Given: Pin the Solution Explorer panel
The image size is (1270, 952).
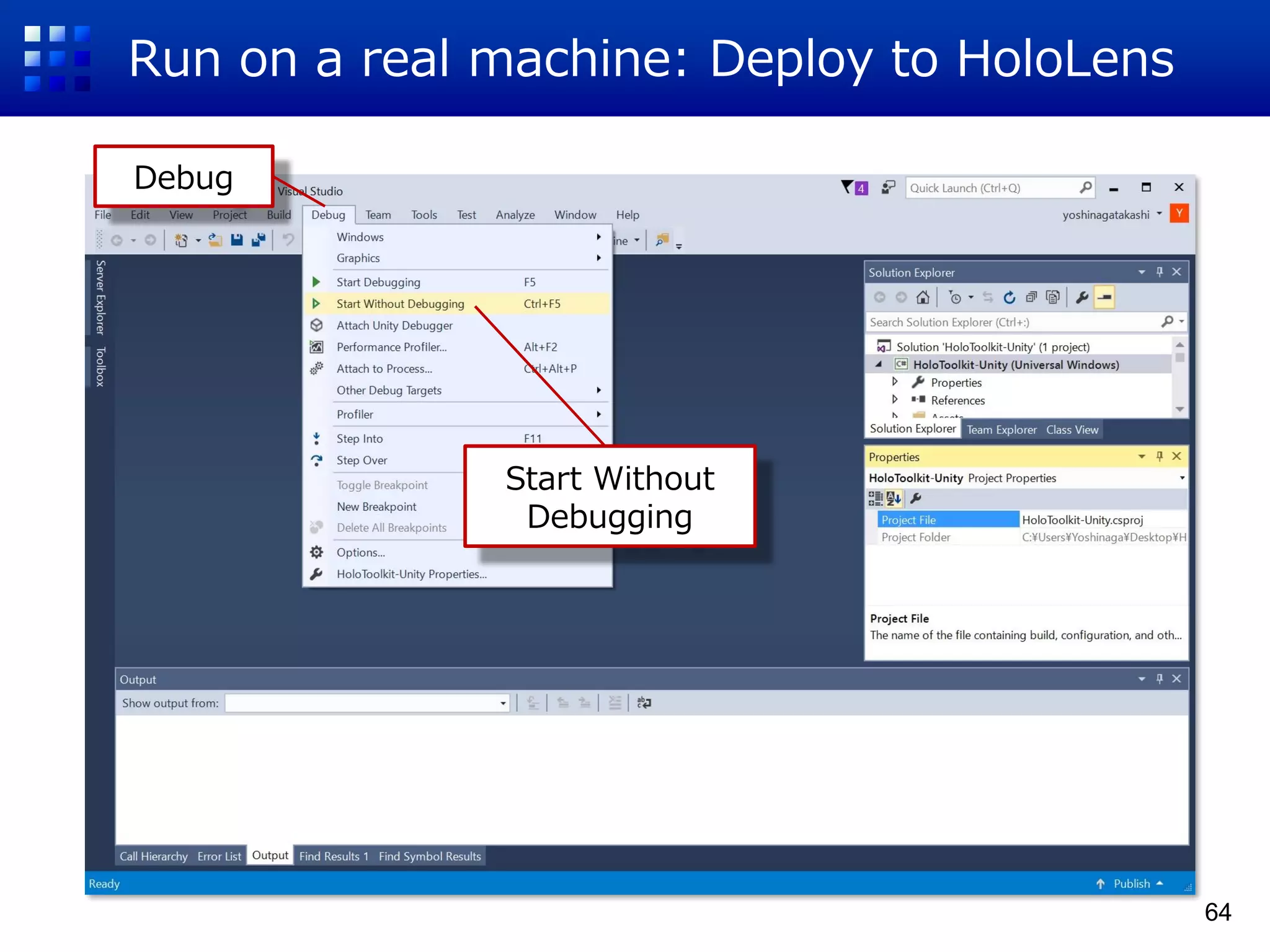Looking at the screenshot, I should coord(1159,272).
